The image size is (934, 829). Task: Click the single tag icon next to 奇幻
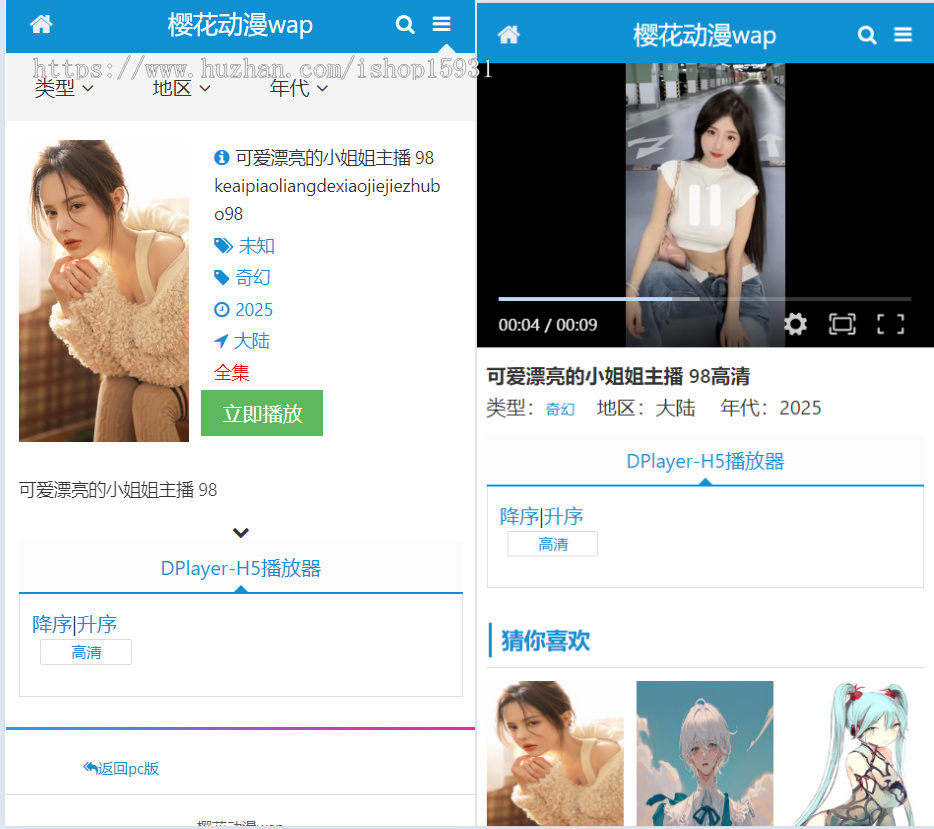pyautogui.click(x=222, y=277)
